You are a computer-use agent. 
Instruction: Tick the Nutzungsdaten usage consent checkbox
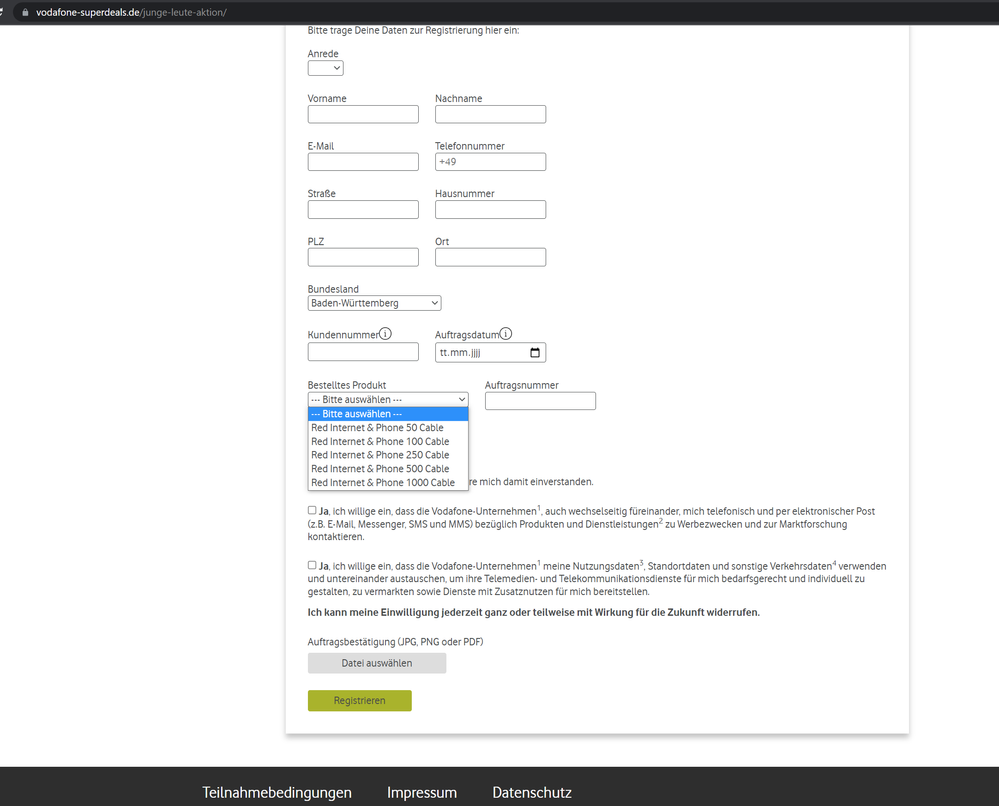click(312, 565)
